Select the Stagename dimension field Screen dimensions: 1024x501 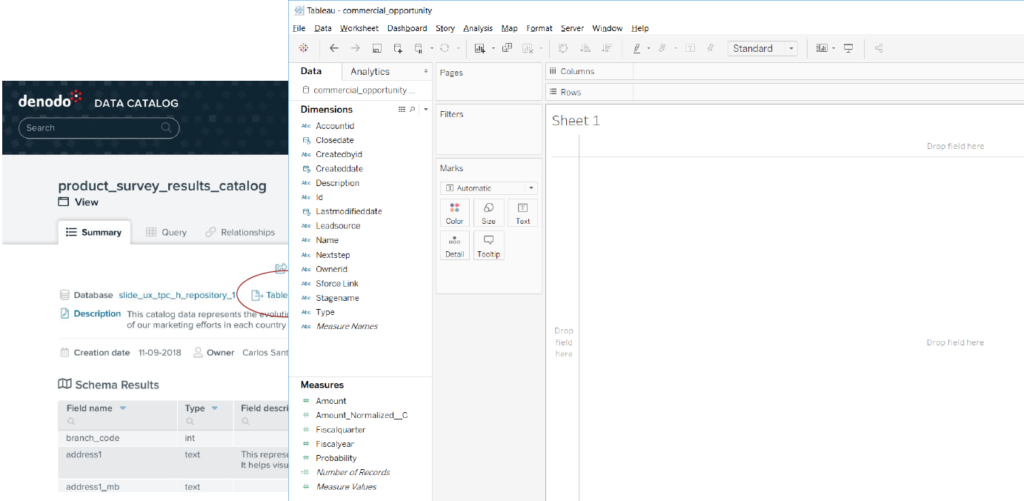[337, 298]
